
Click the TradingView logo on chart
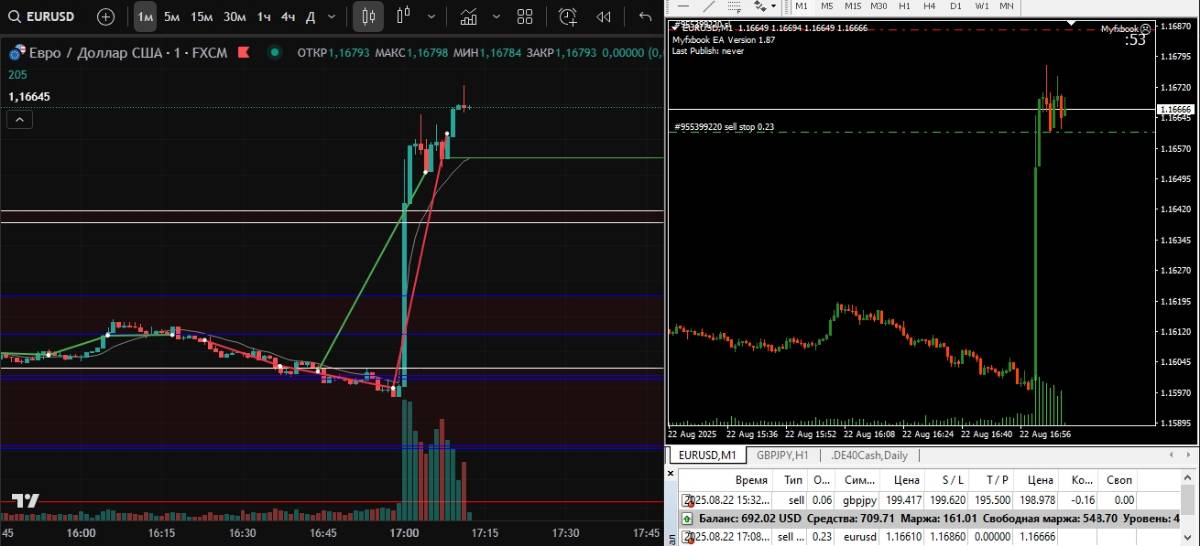25,501
